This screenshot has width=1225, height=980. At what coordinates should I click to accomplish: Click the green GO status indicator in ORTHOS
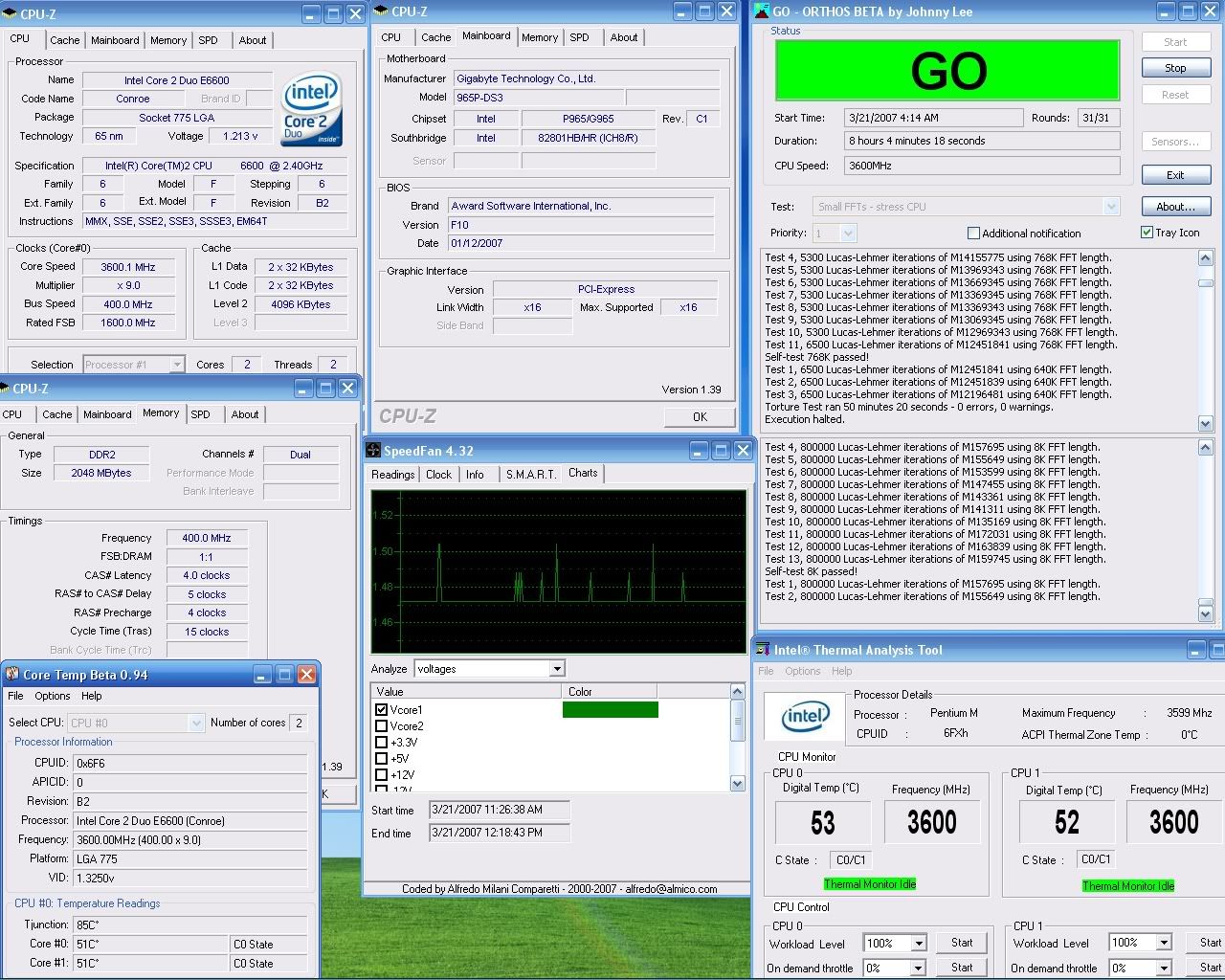click(947, 70)
